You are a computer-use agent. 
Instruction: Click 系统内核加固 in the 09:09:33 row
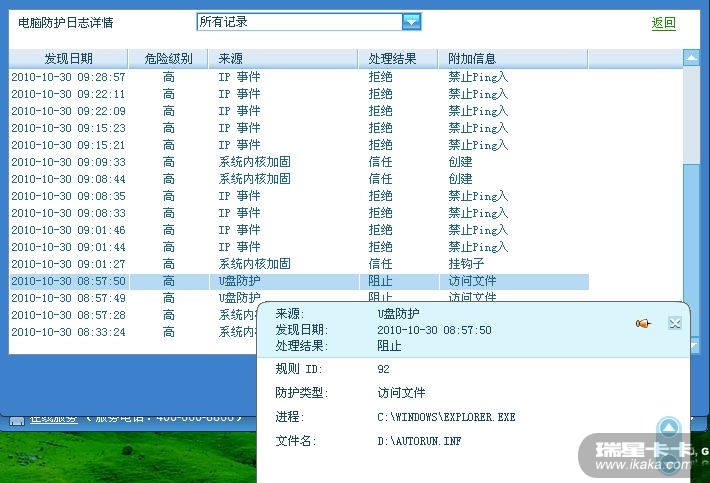pos(254,162)
